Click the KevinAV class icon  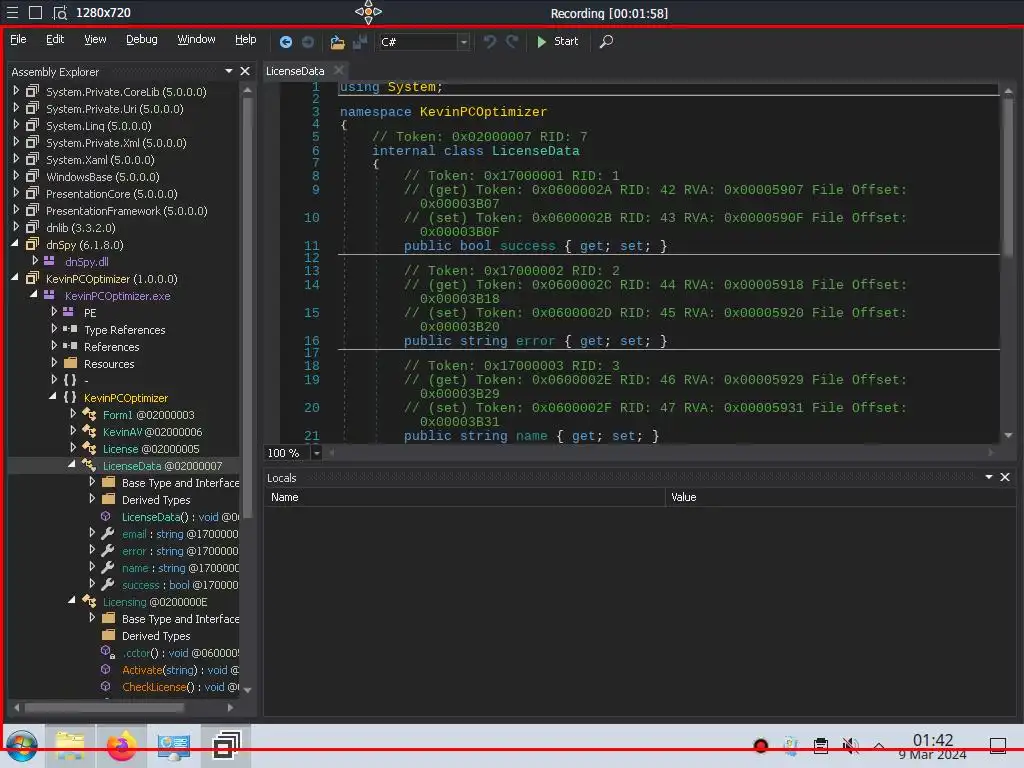tap(89, 431)
